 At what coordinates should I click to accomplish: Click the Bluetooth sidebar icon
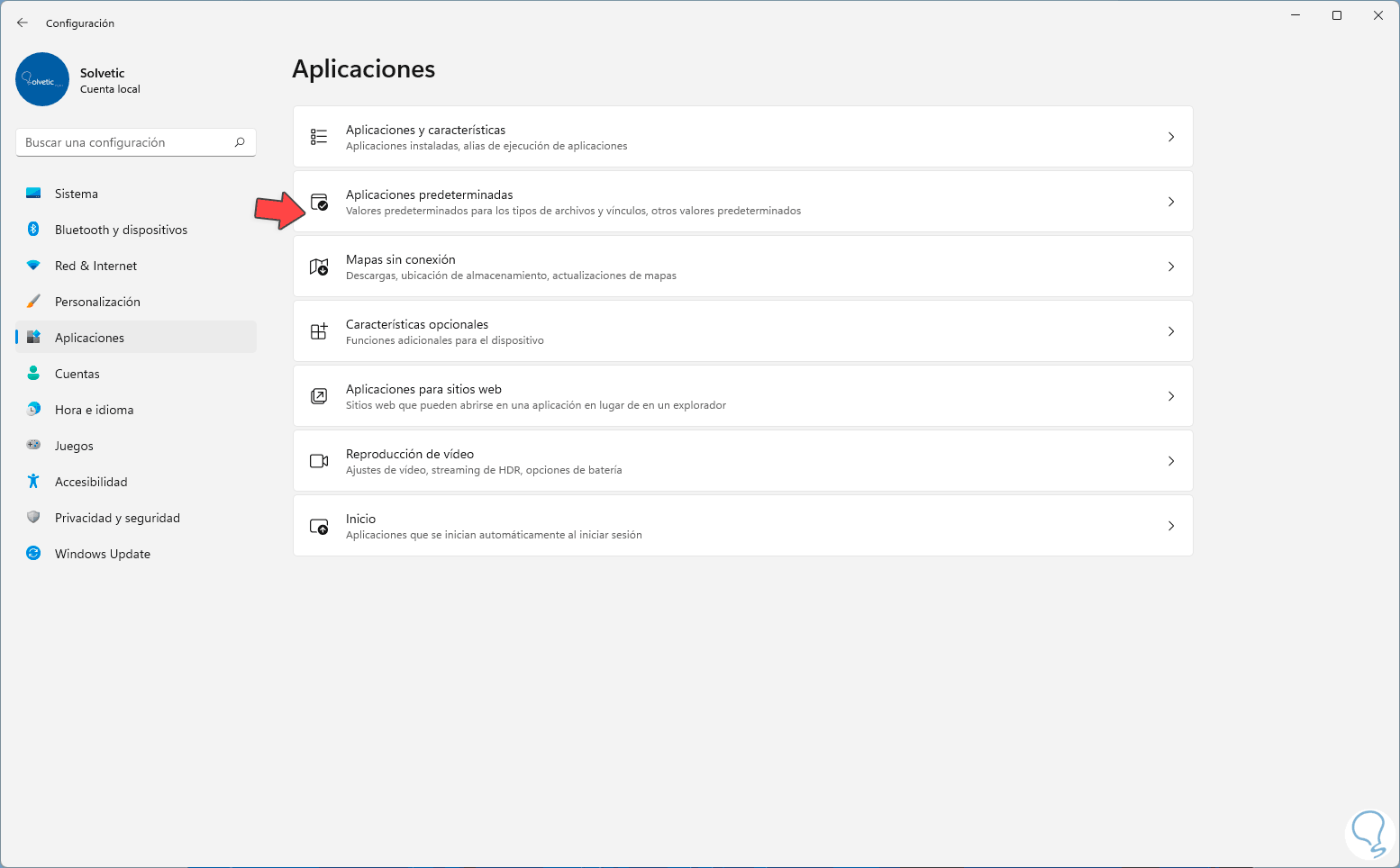pos(33,230)
